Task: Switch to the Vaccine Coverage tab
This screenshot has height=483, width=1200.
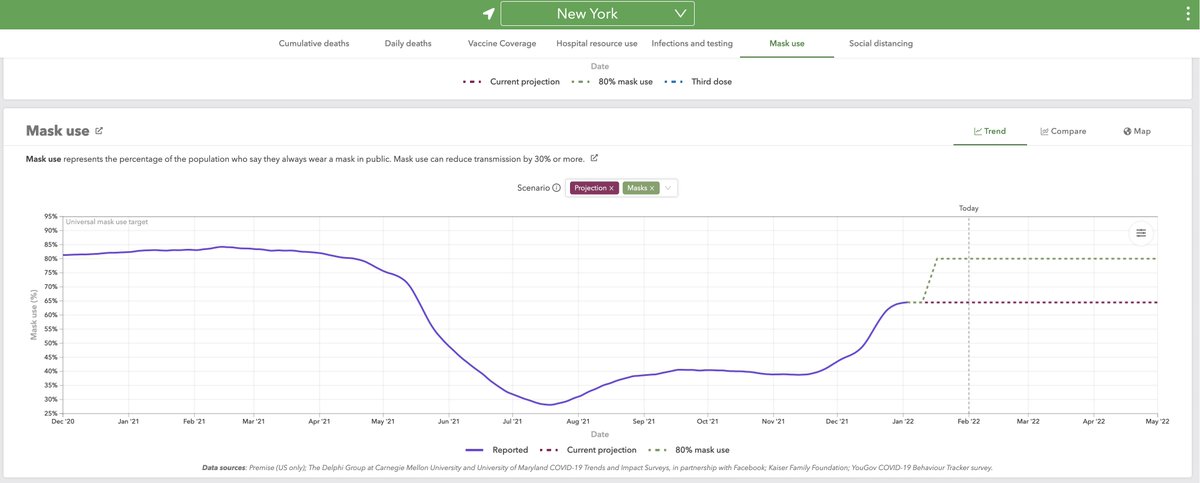Action: pos(502,44)
